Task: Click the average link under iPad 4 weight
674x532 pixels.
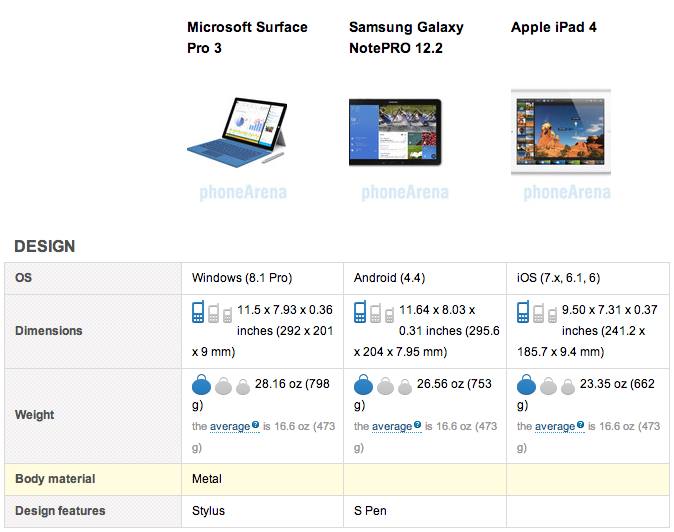Action: (555, 427)
